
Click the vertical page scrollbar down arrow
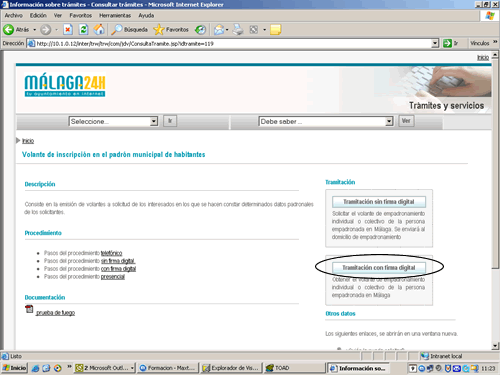click(x=495, y=346)
